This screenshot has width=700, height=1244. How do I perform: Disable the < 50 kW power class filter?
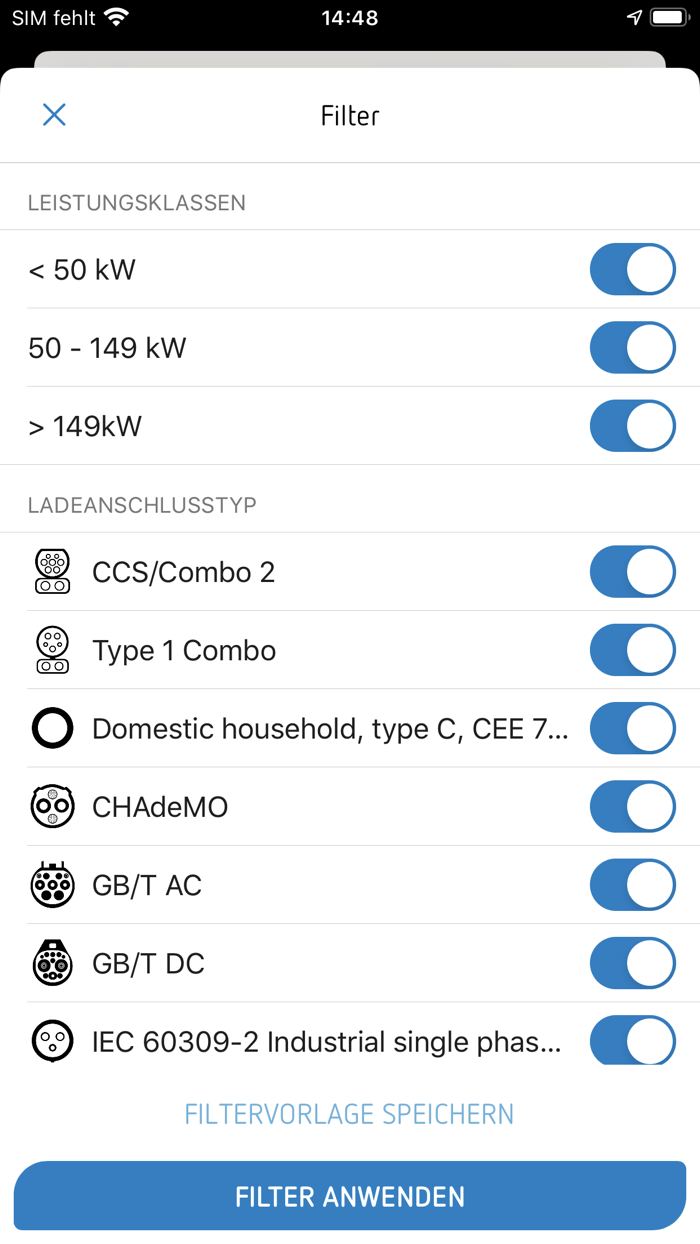pos(632,269)
